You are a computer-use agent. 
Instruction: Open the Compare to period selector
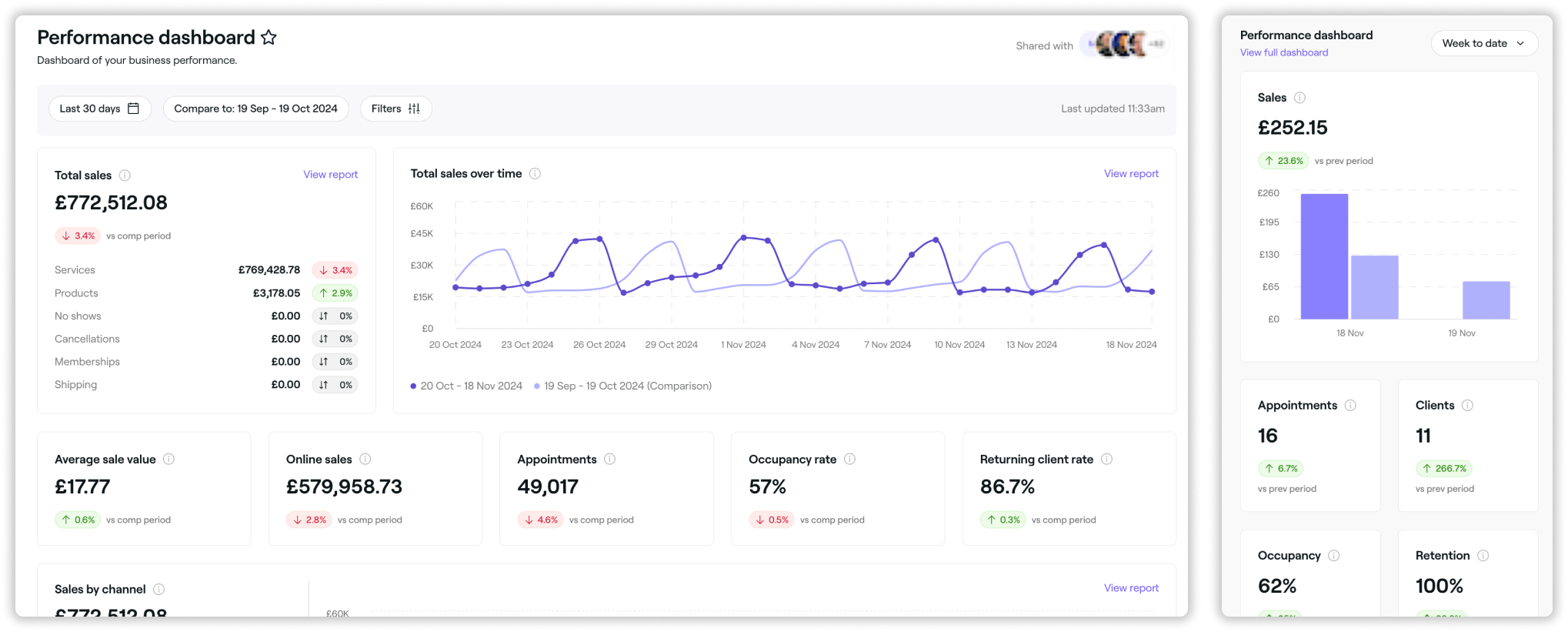(x=255, y=109)
